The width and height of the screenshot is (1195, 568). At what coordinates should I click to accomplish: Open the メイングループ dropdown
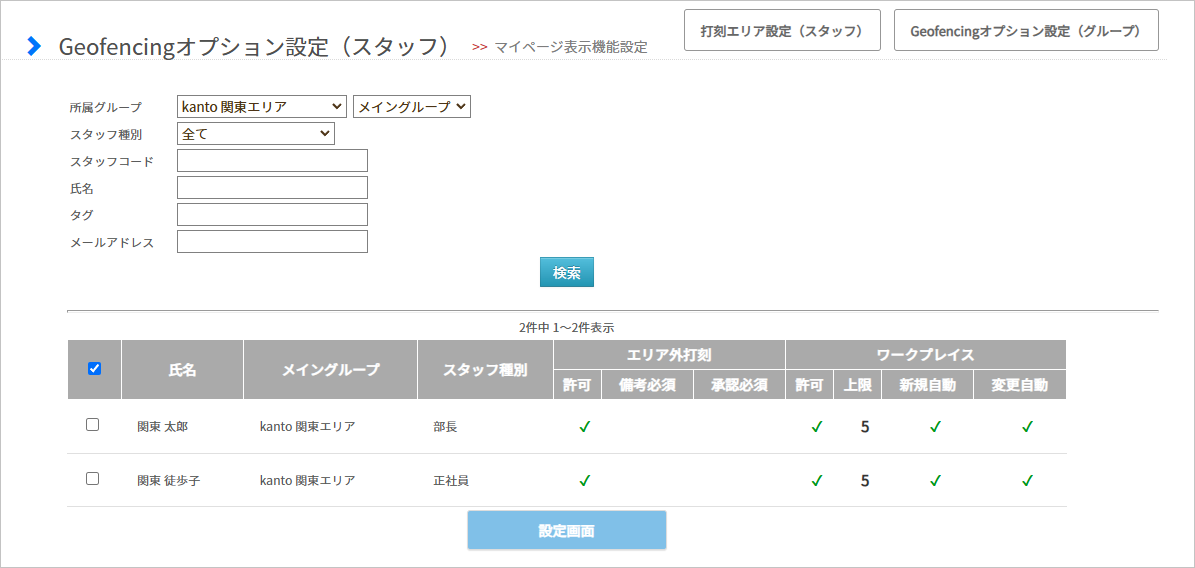[412, 107]
